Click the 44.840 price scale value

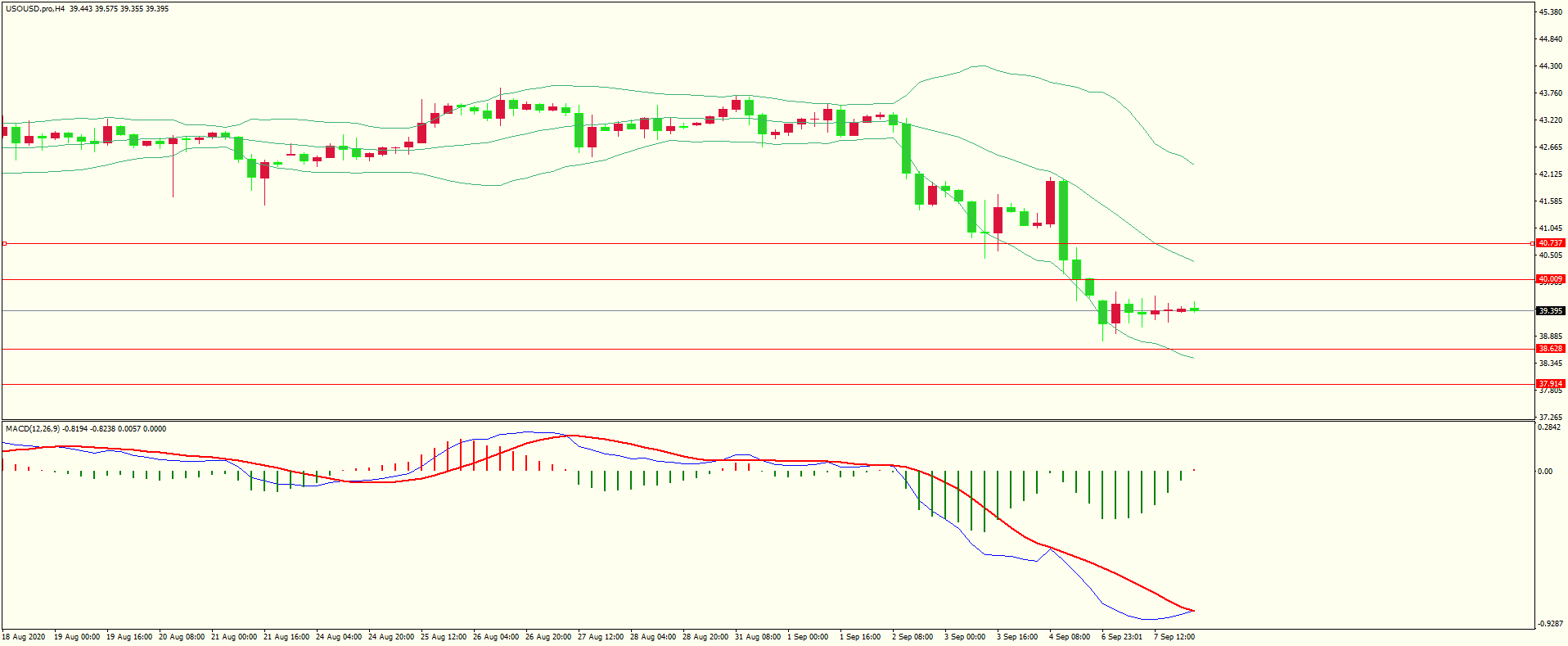(x=1550, y=39)
